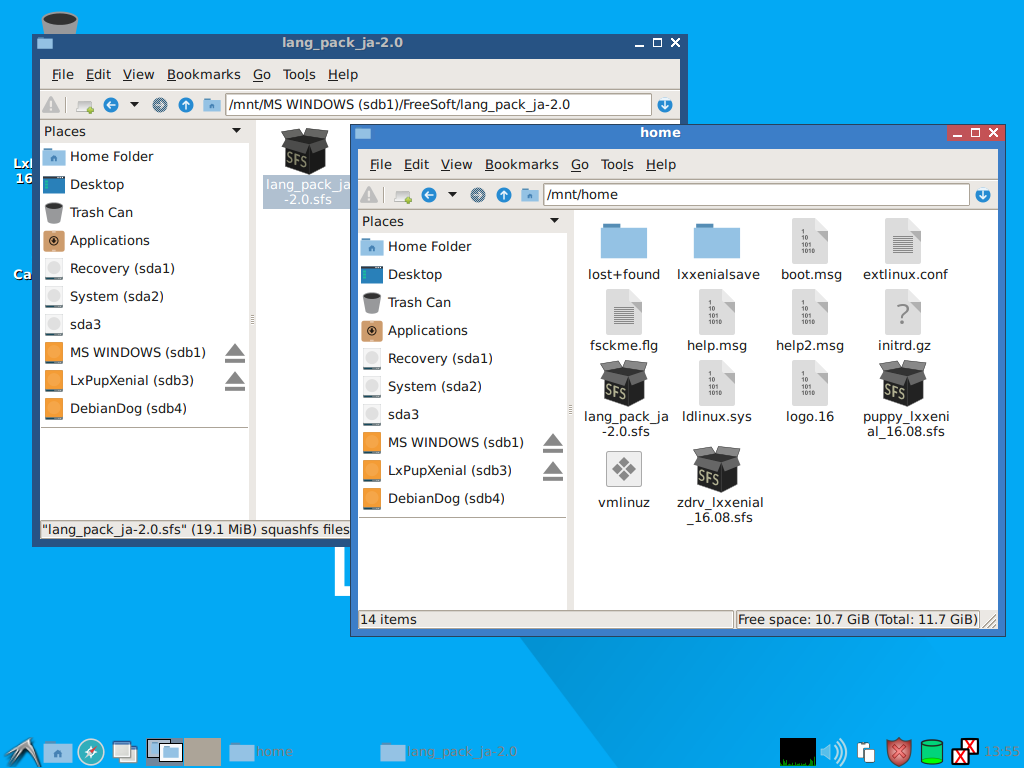The image size is (1024, 768).
Task: Open Bookmarks menu in home window
Action: click(x=522, y=165)
